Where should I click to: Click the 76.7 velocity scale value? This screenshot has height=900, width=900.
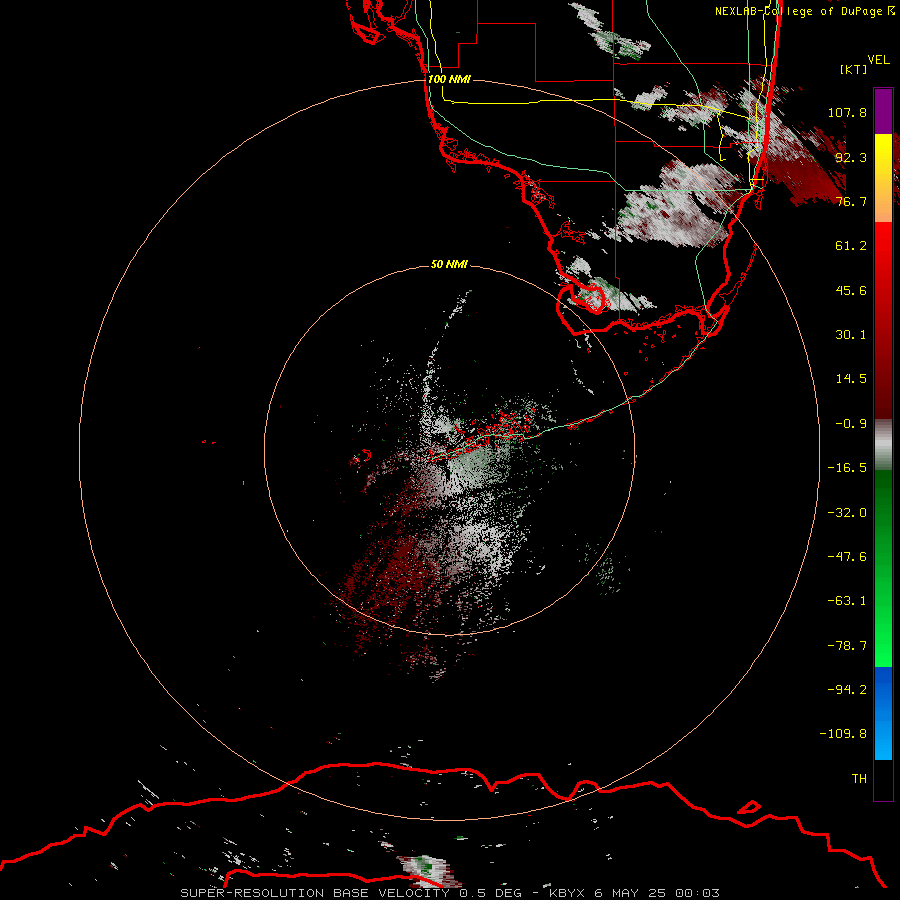click(x=851, y=201)
